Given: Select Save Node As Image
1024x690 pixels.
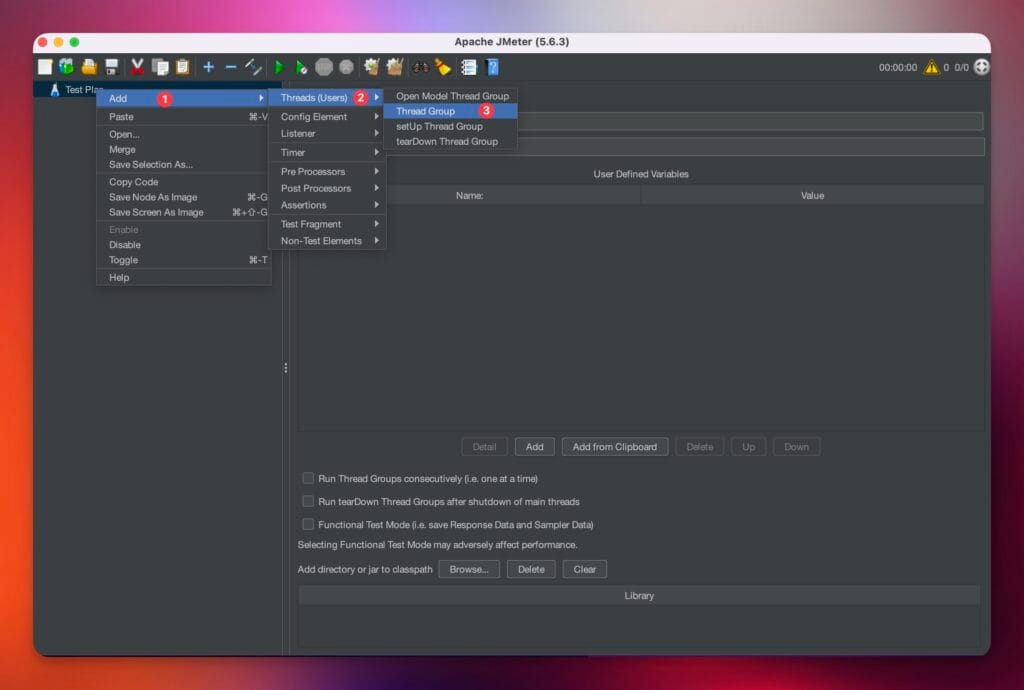Looking at the screenshot, I should pos(184,196).
